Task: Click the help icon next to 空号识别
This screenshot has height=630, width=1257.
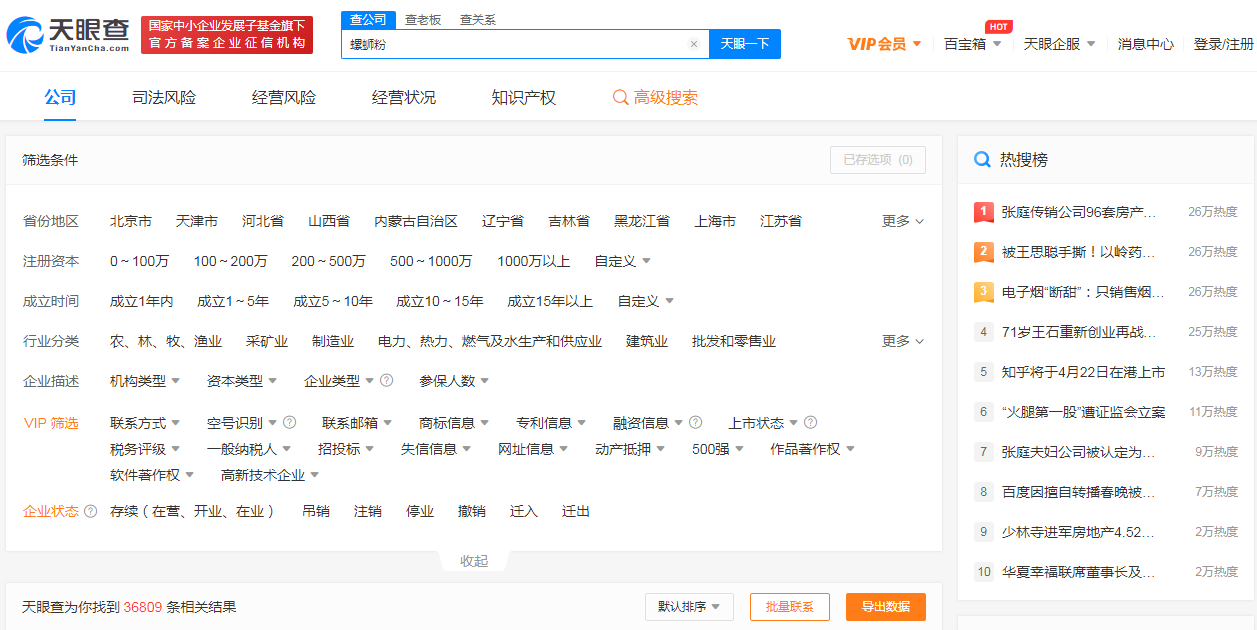Action: coord(290,423)
